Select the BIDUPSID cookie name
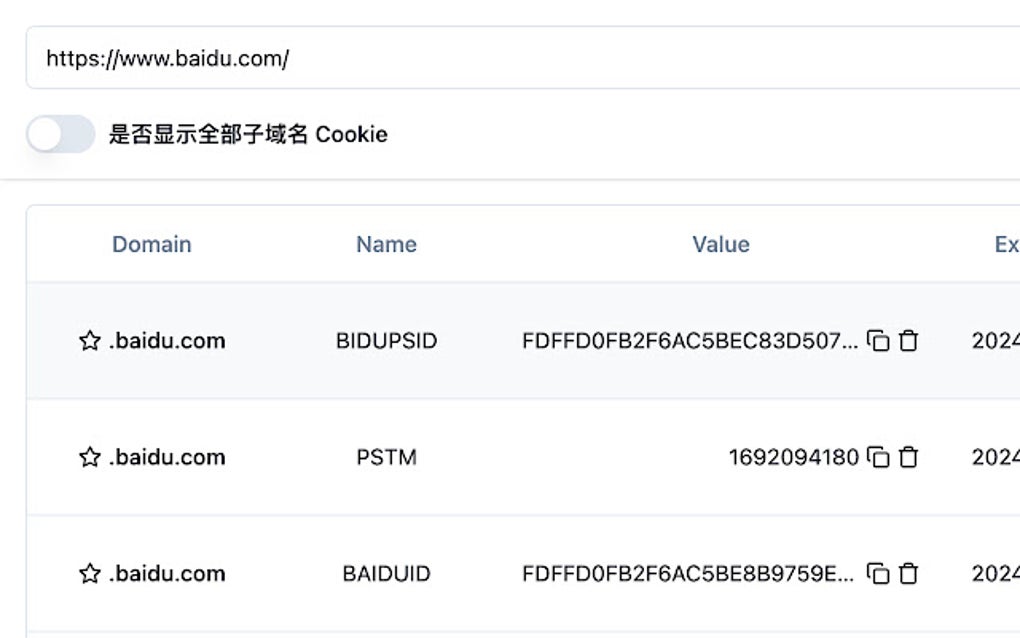This screenshot has height=638, width=1020. click(386, 341)
